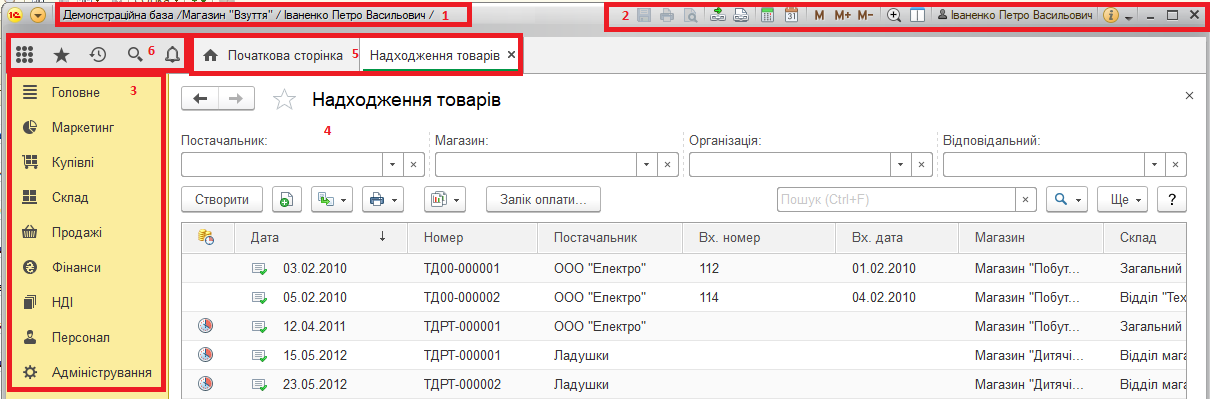Screen dimensions: 1210x399
Task: Close the Надходження товарів form
Action: pos(1189,95)
